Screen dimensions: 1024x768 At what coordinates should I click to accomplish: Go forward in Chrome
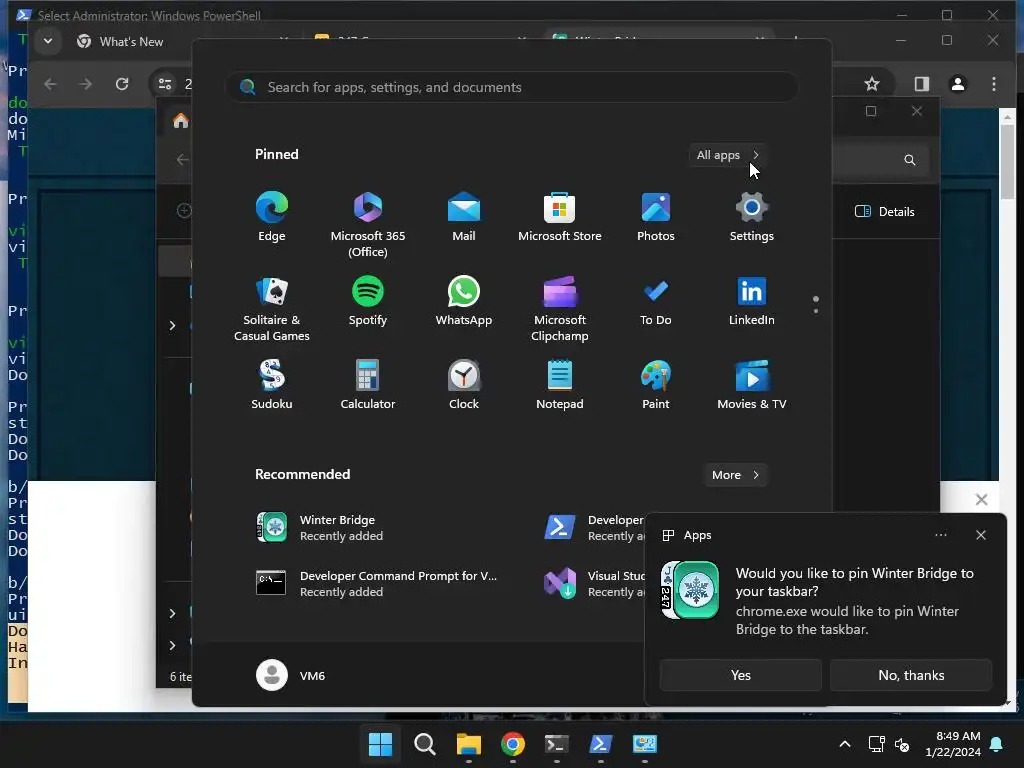pos(86,84)
